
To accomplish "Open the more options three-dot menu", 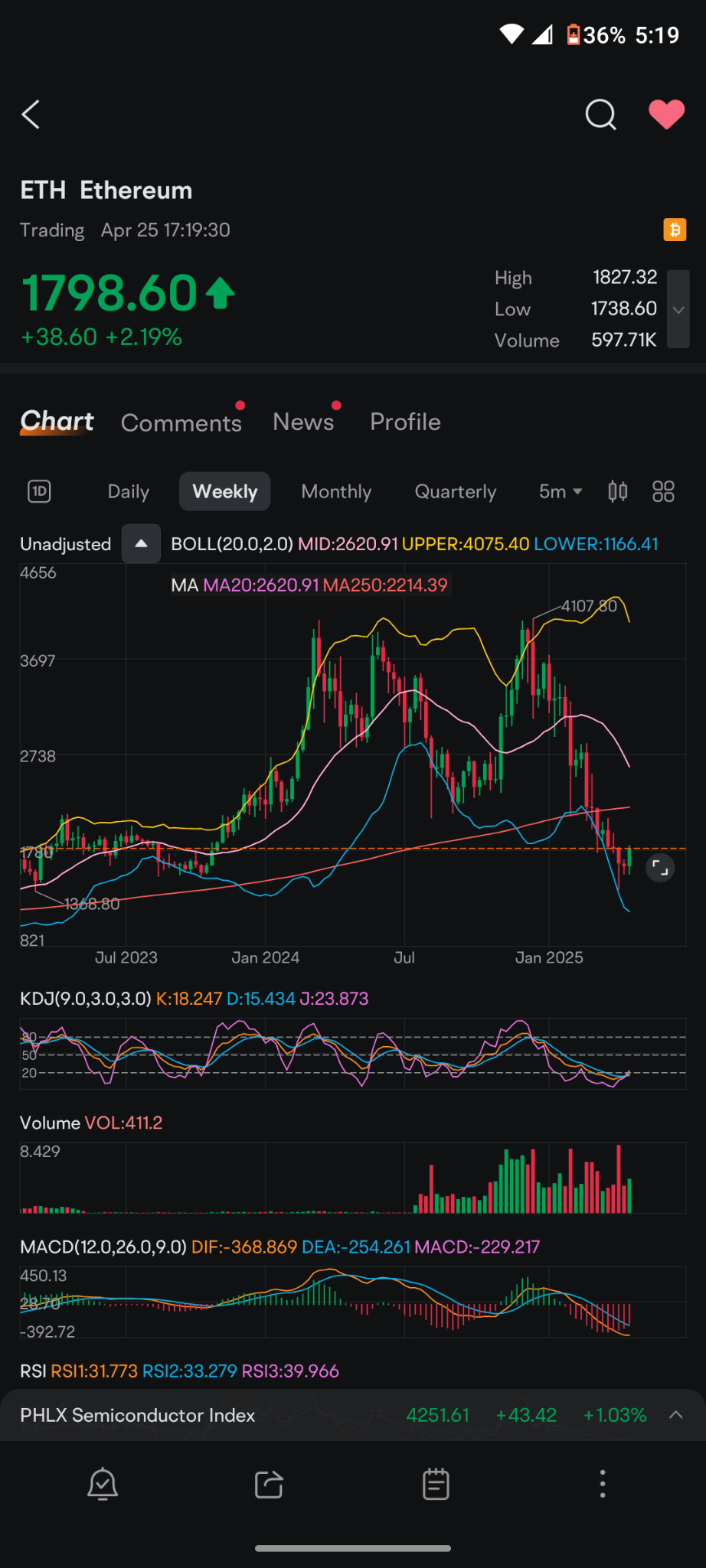I will (x=603, y=1484).
